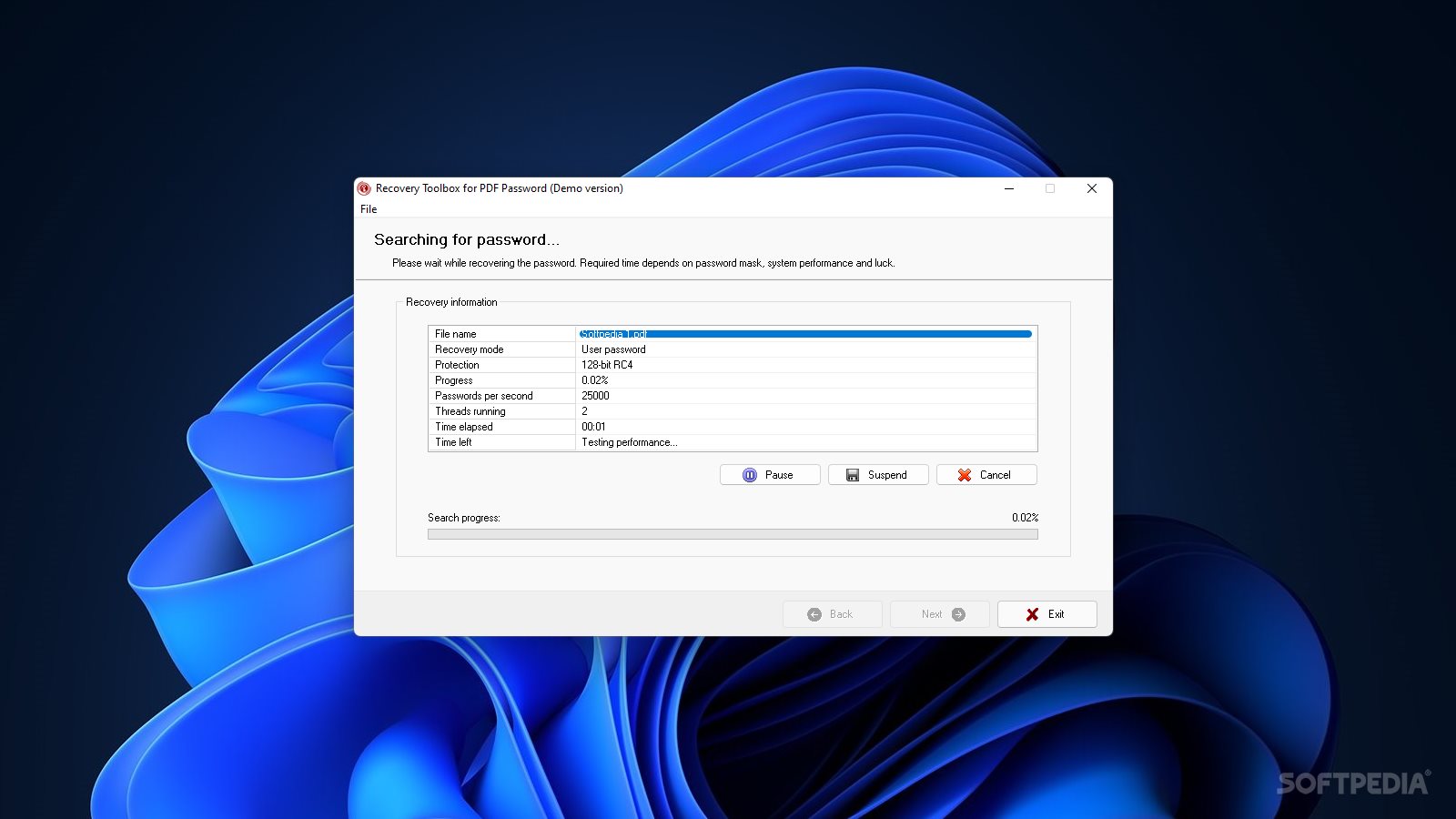Viewport: 1456px width, 819px height.
Task: Close the Recovery Toolbox window
Action: coord(1091,188)
